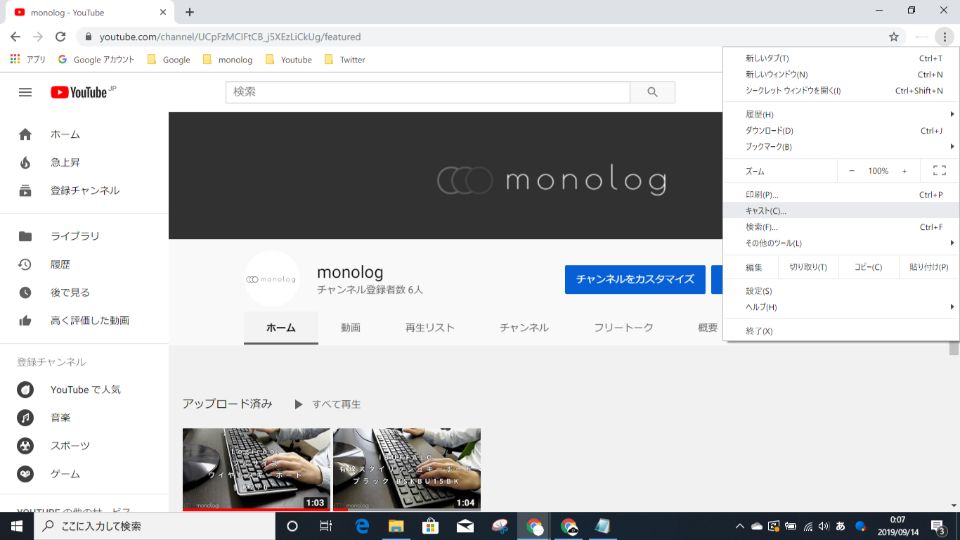Open Microsoft Store from taskbar

click(430, 526)
